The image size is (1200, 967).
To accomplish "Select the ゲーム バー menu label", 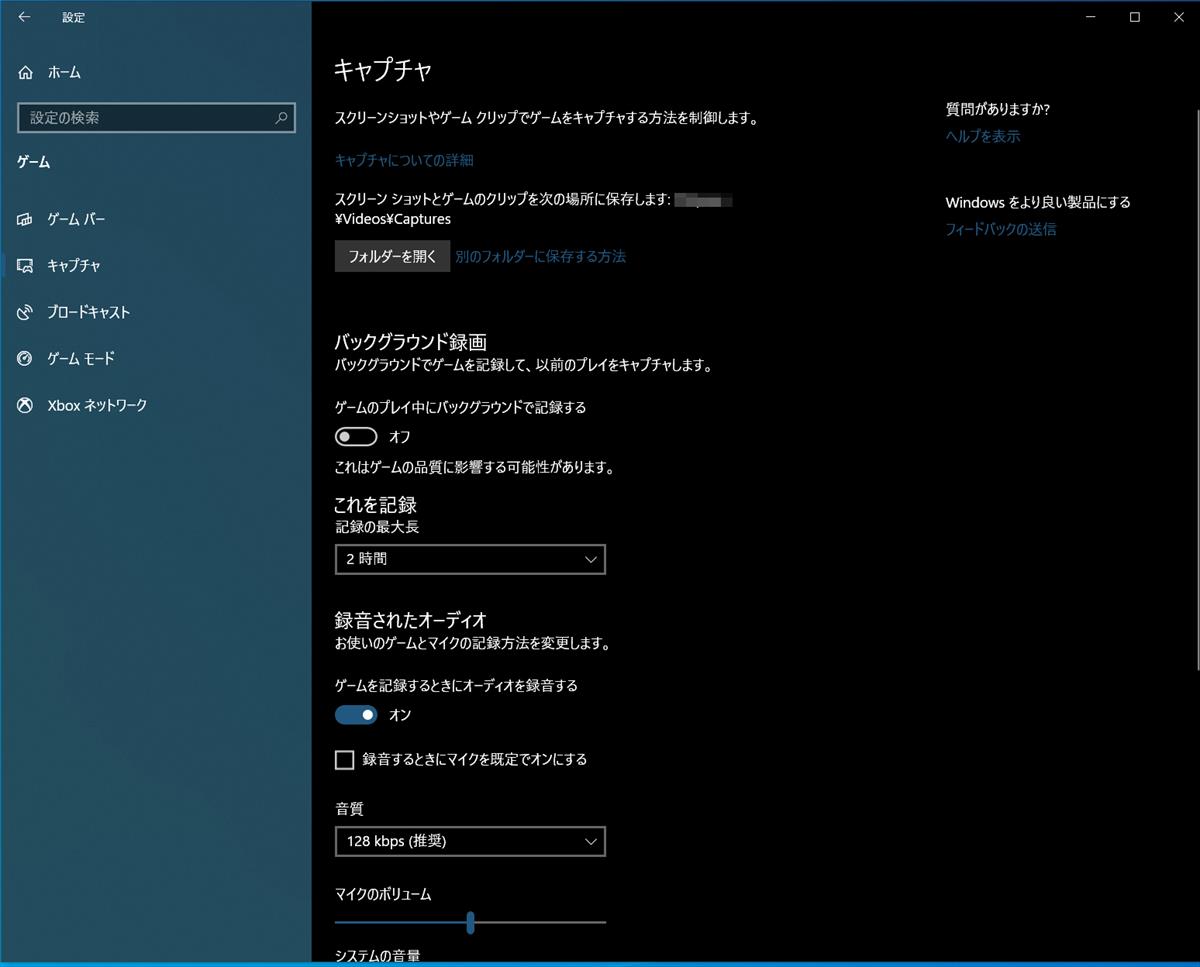I will (x=76, y=219).
